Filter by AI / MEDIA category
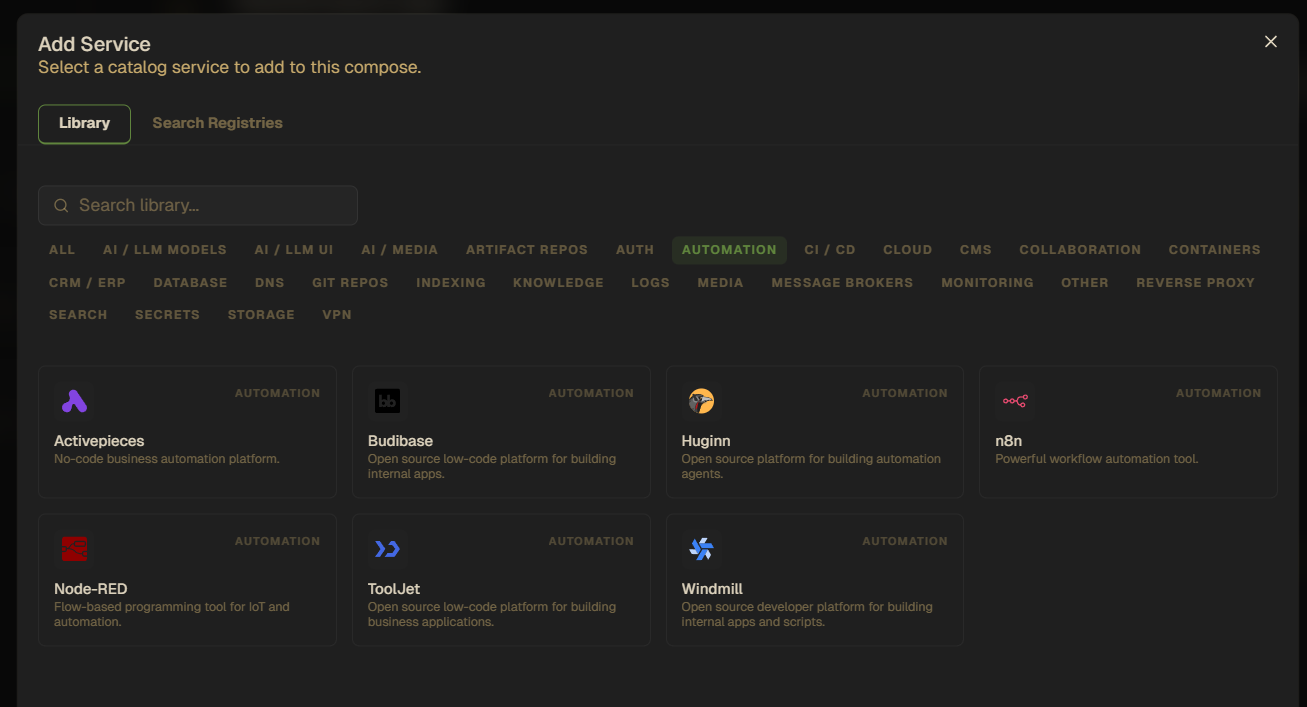Viewport: 1307px width, 707px height. 400,250
